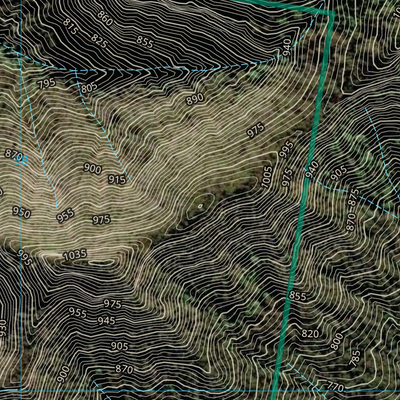Click the 825 contour label
Viewport: 400px width, 400px height.
(99, 41)
